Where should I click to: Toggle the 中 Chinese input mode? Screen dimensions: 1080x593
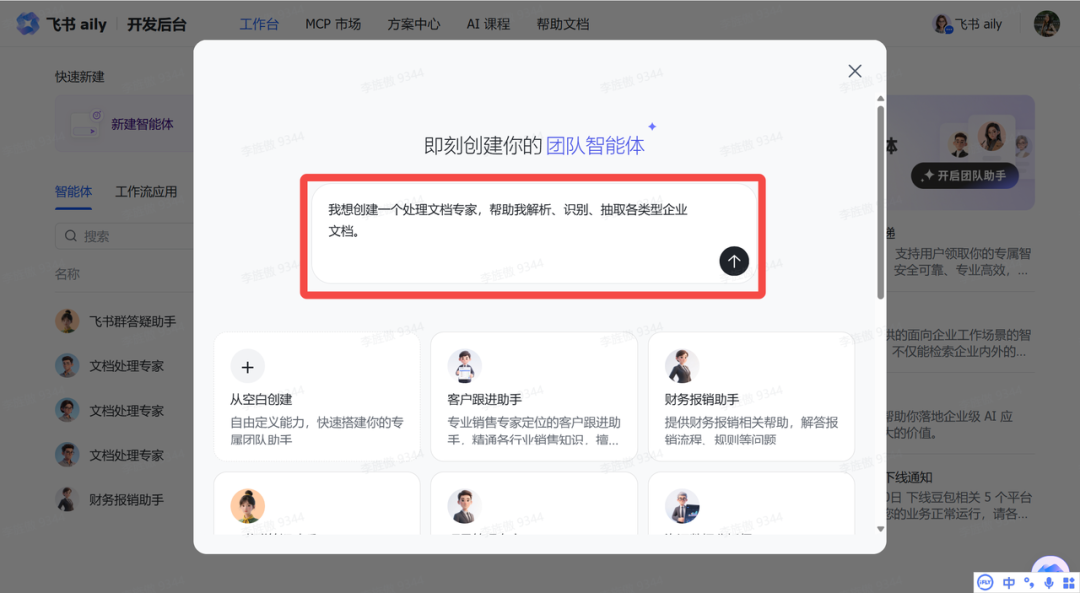(x=1009, y=583)
